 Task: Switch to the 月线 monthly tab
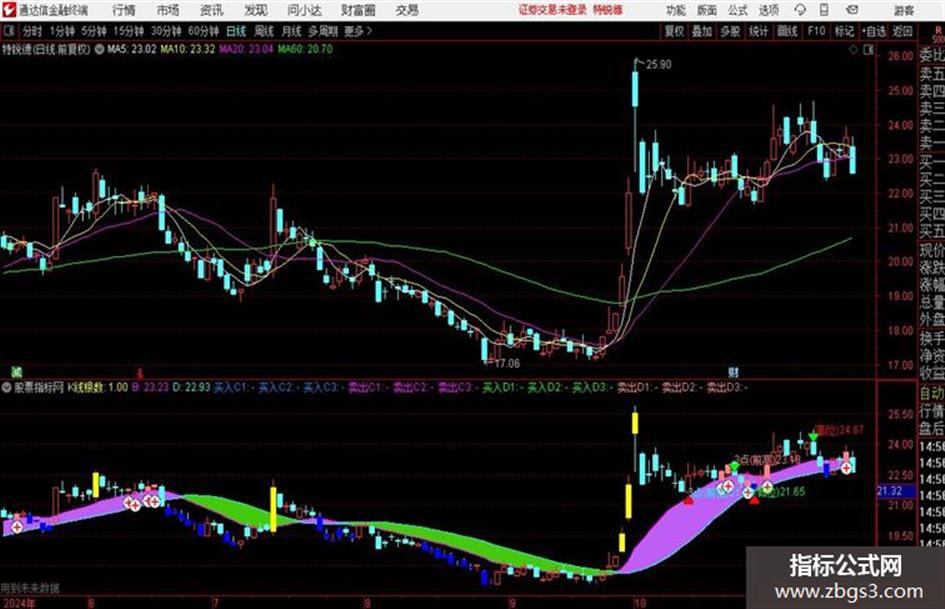pyautogui.click(x=292, y=31)
